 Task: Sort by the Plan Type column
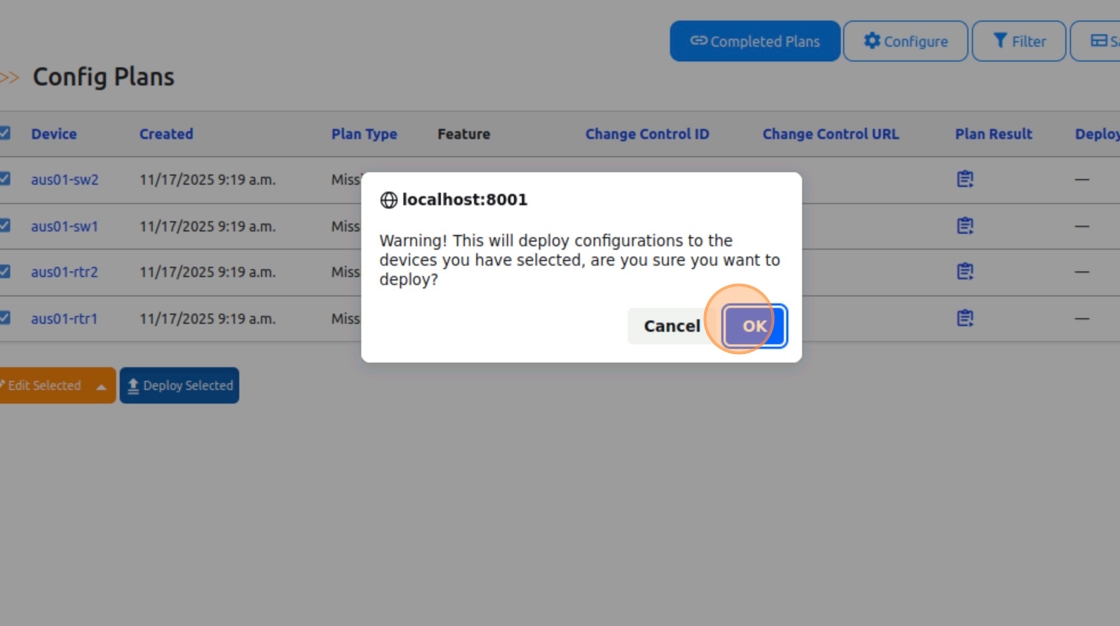point(364,134)
